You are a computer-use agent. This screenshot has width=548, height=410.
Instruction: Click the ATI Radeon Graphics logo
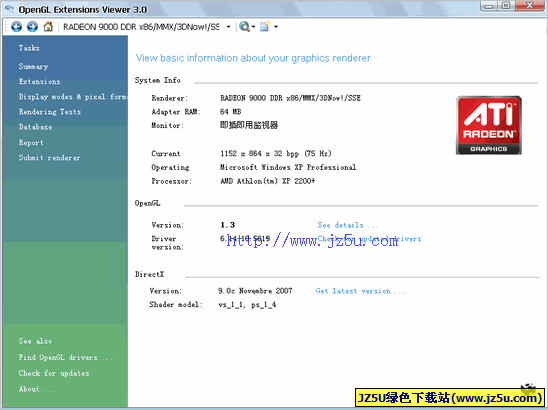[489, 125]
